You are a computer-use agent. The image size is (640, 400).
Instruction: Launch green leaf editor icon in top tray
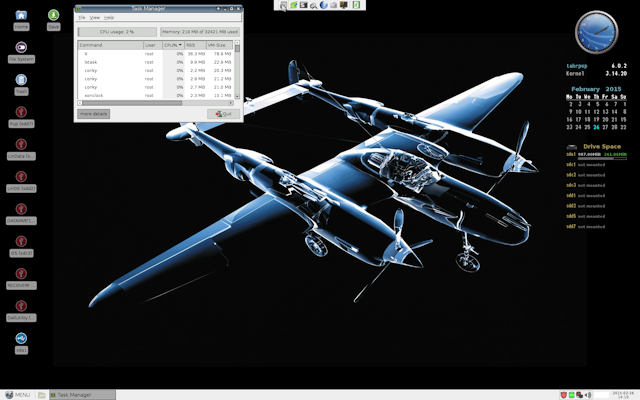click(x=293, y=5)
